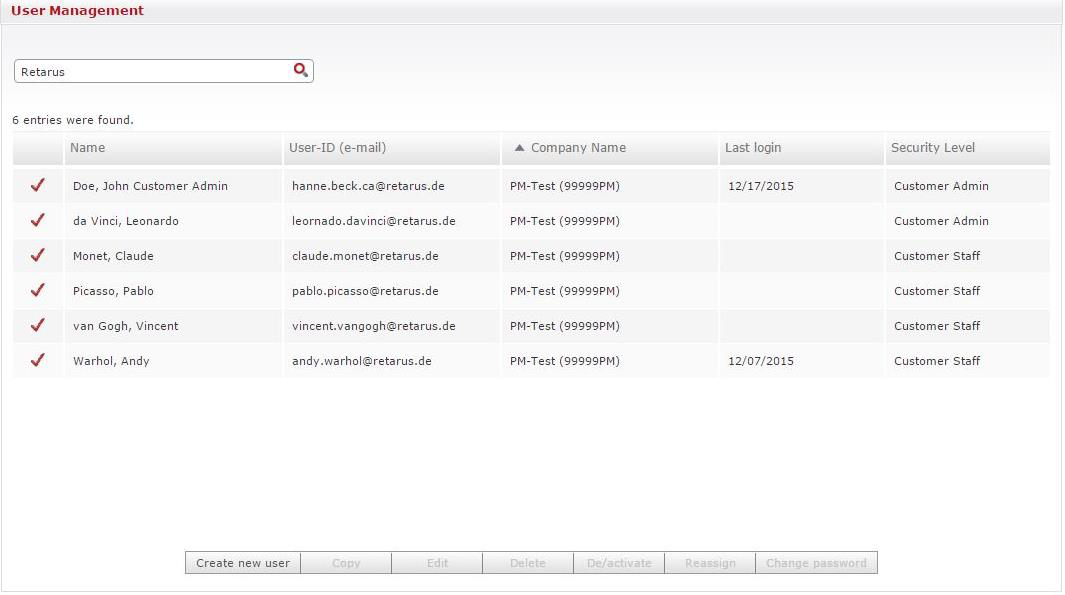Screen dimensions: 1065x595
Task: Sort users by Last login header
Action: (x=753, y=148)
